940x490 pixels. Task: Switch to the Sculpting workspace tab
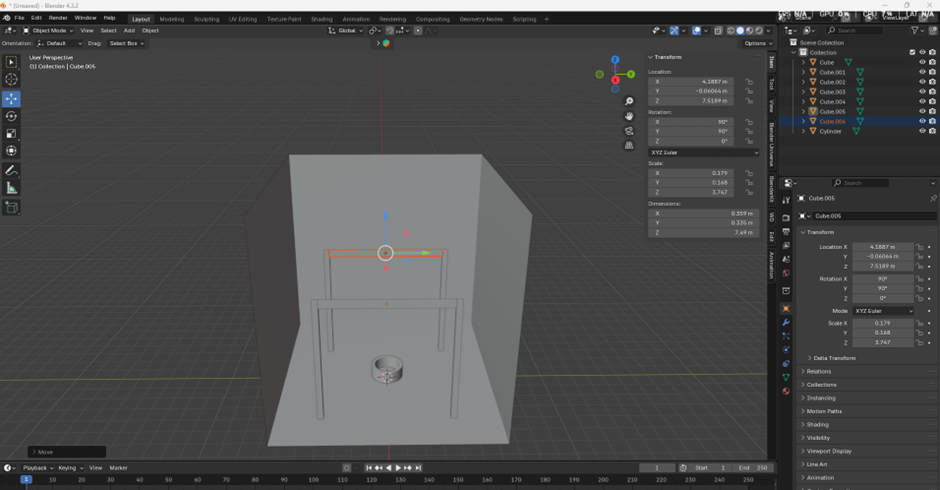pyautogui.click(x=206, y=18)
